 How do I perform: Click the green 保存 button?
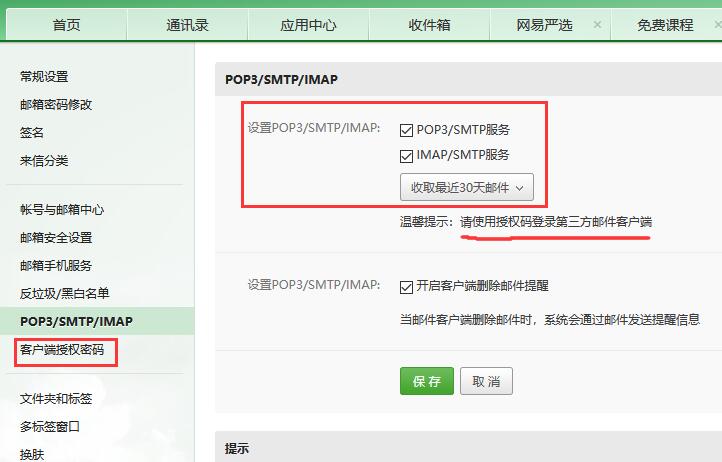click(x=427, y=381)
